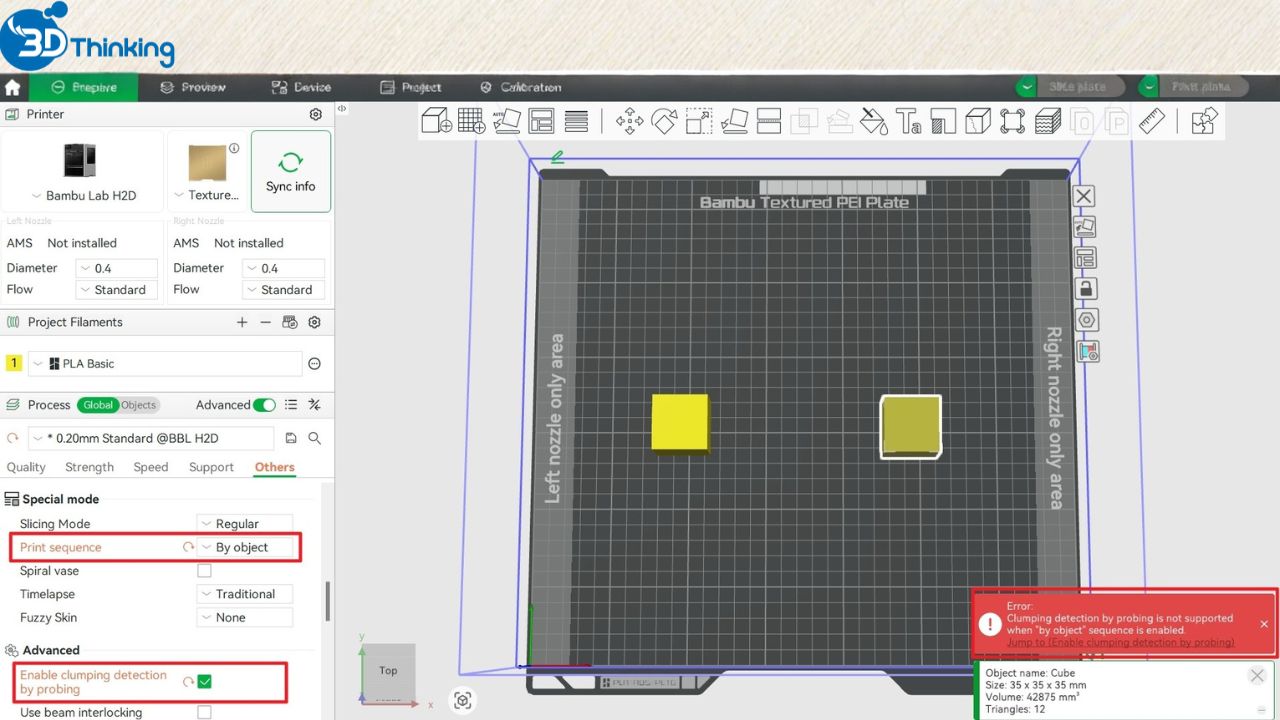The image size is (1280, 720).
Task: Lock the plate with padlock icon
Action: [x=1085, y=289]
